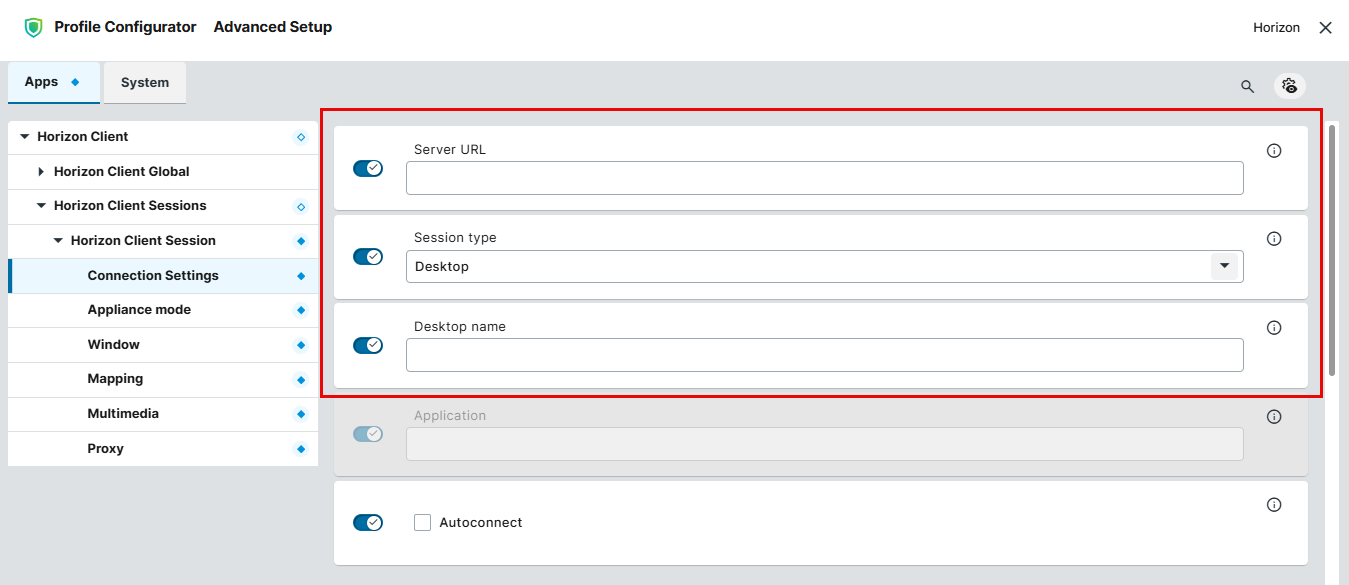Click the diamond indicator on Apps tab
Image resolution: width=1349 pixels, height=585 pixels.
75,82
